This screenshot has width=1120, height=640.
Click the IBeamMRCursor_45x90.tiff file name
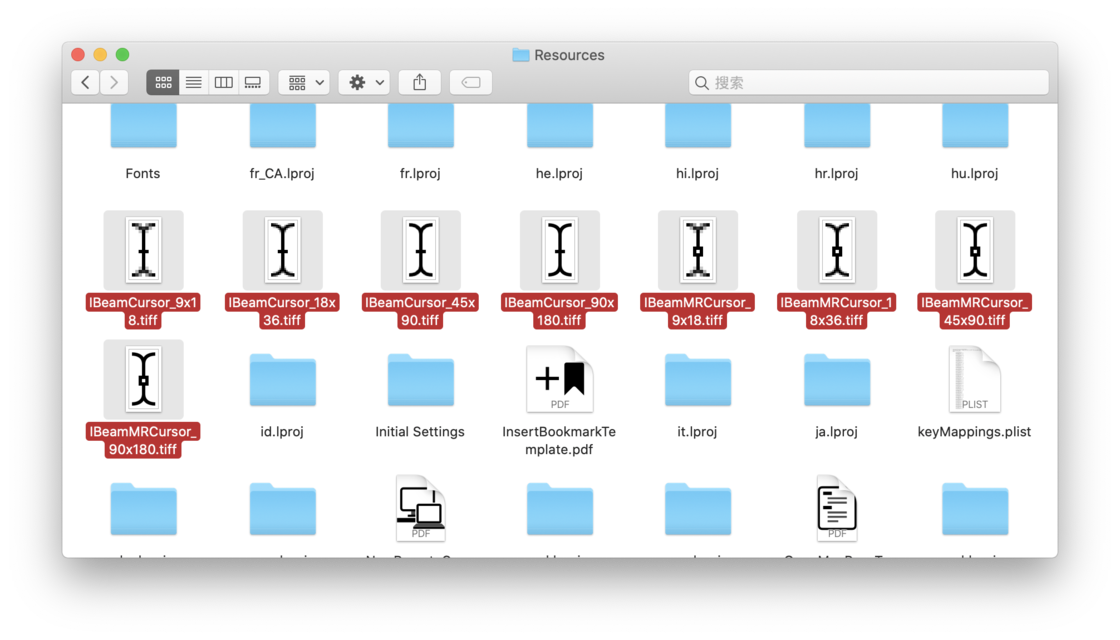(x=974, y=311)
